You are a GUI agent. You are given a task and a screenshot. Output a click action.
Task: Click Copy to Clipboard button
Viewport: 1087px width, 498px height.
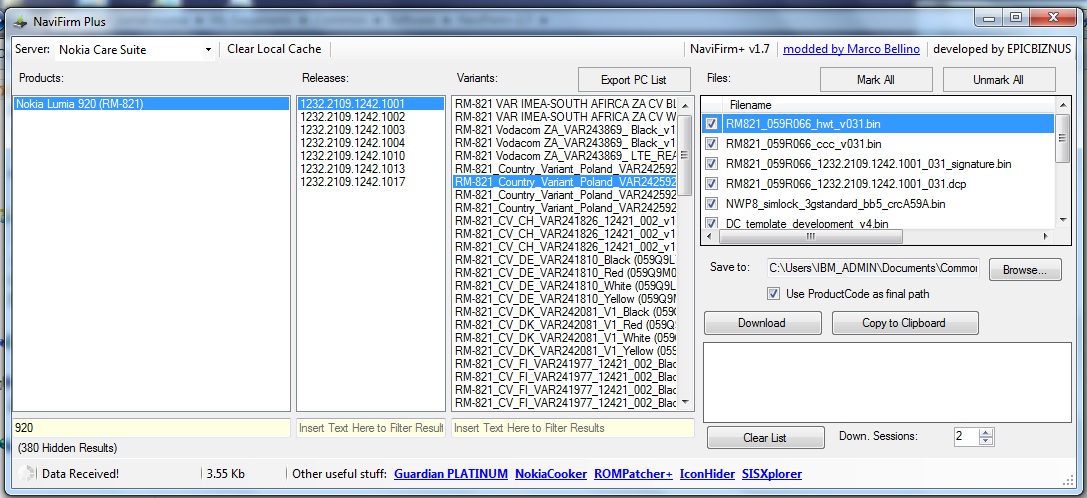(904, 323)
